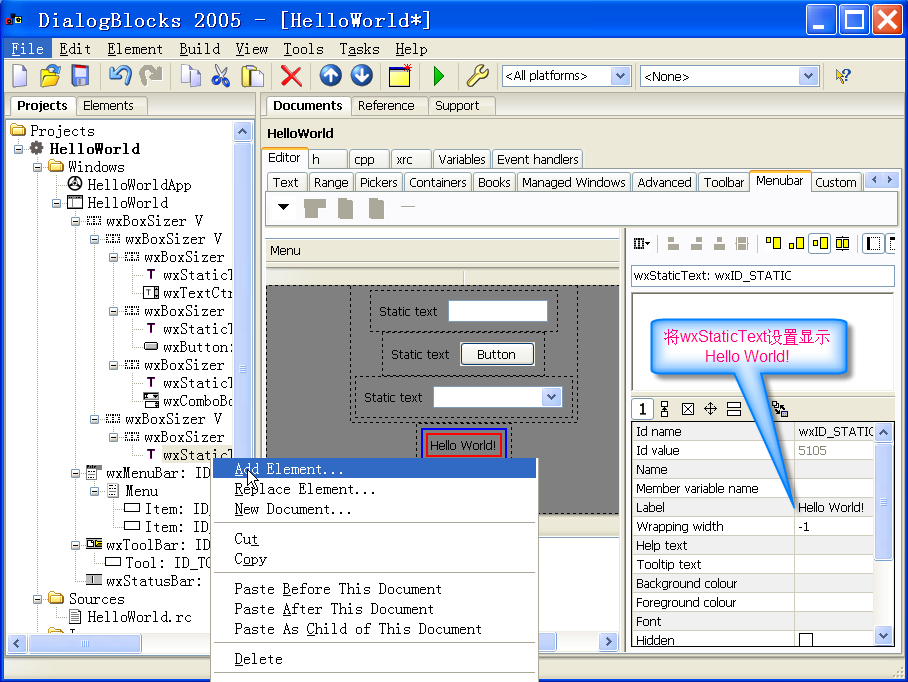
Task: Add new dialog with yellow window icon
Action: coord(400,76)
